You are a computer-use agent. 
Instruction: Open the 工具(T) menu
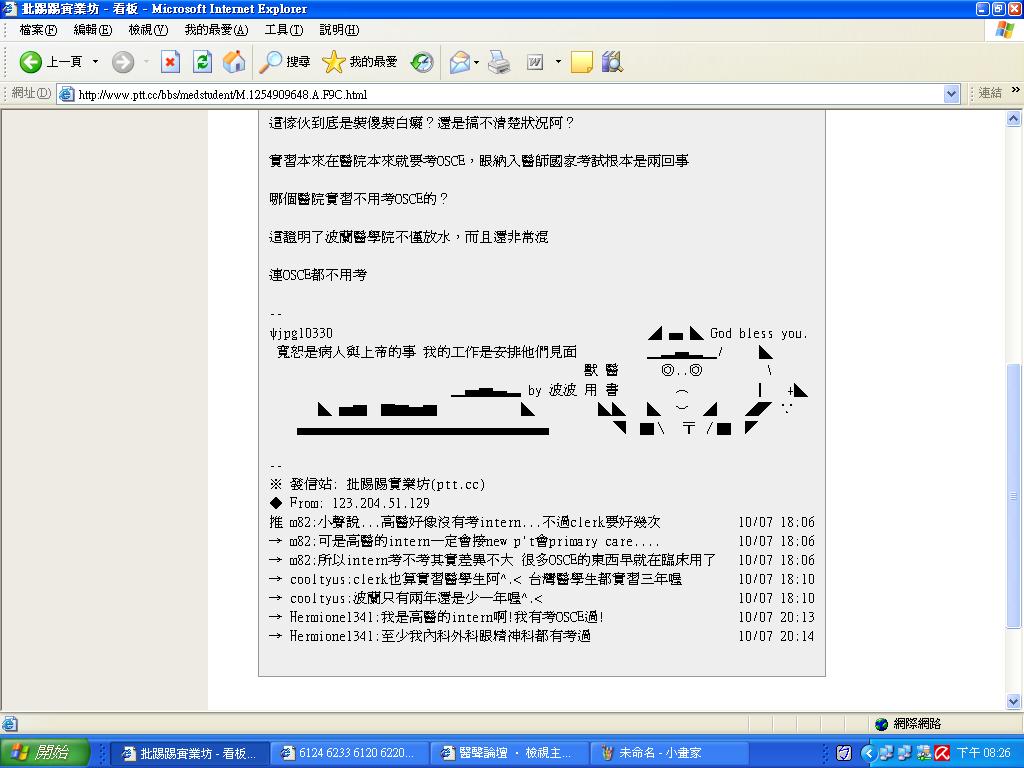283,30
